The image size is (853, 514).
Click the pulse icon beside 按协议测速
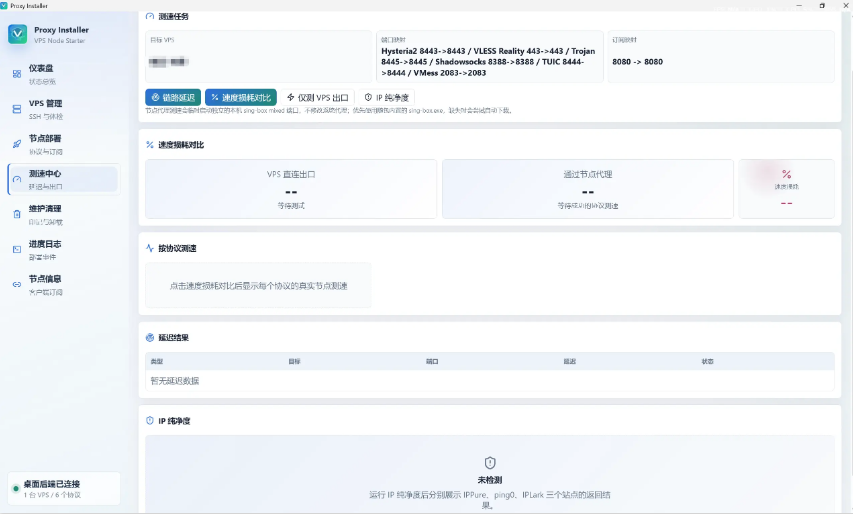coord(150,248)
